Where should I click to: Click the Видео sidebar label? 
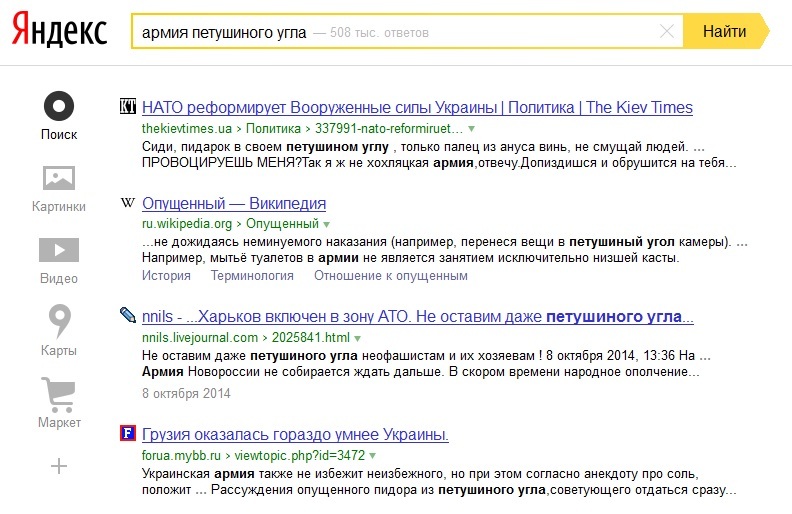click(59, 279)
